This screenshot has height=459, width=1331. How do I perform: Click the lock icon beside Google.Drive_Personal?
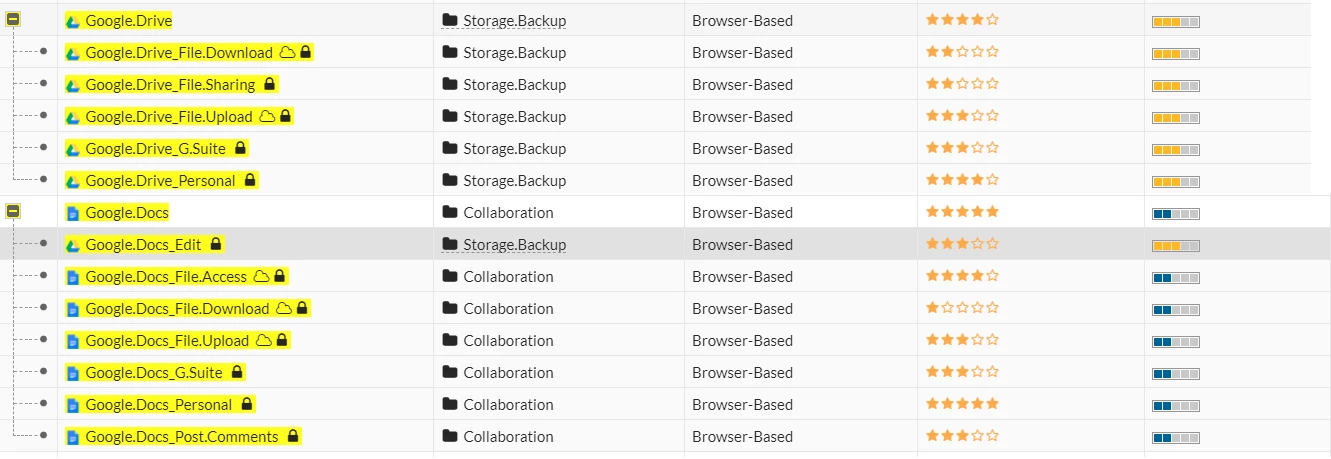point(250,180)
